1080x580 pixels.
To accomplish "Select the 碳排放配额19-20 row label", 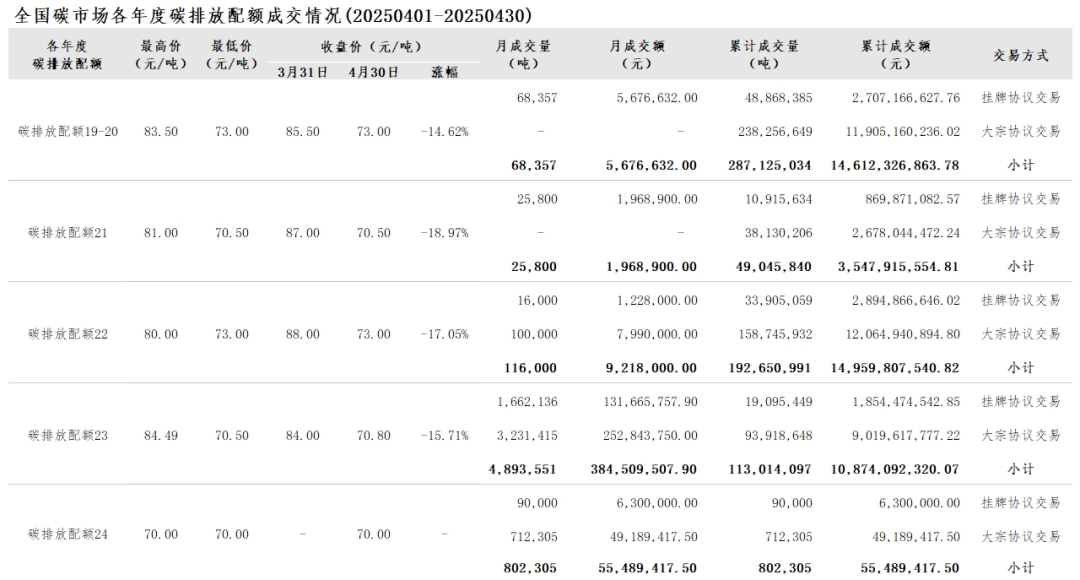I will point(68,132).
